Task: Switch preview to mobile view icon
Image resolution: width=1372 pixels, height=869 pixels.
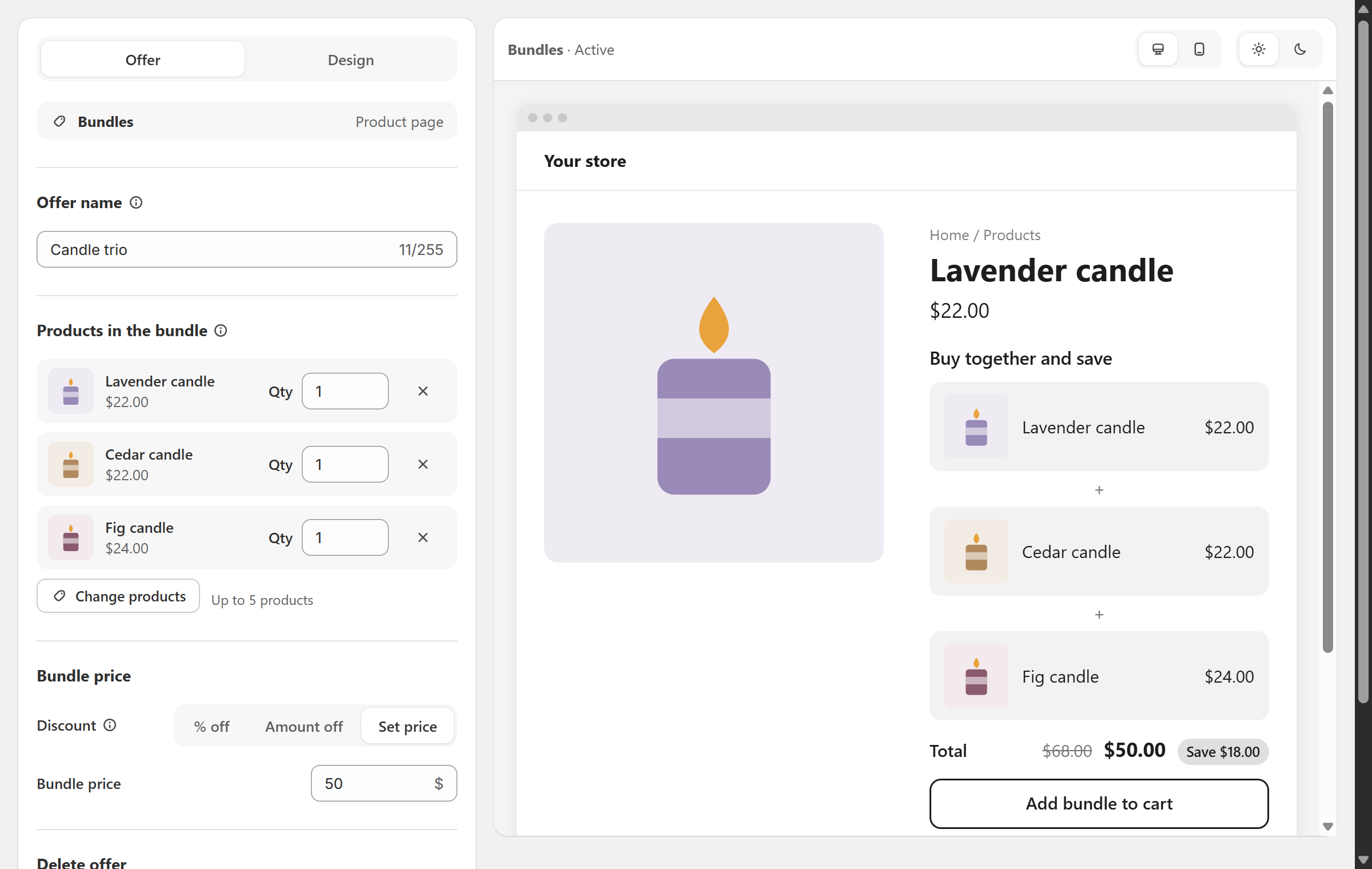Action: [1199, 50]
